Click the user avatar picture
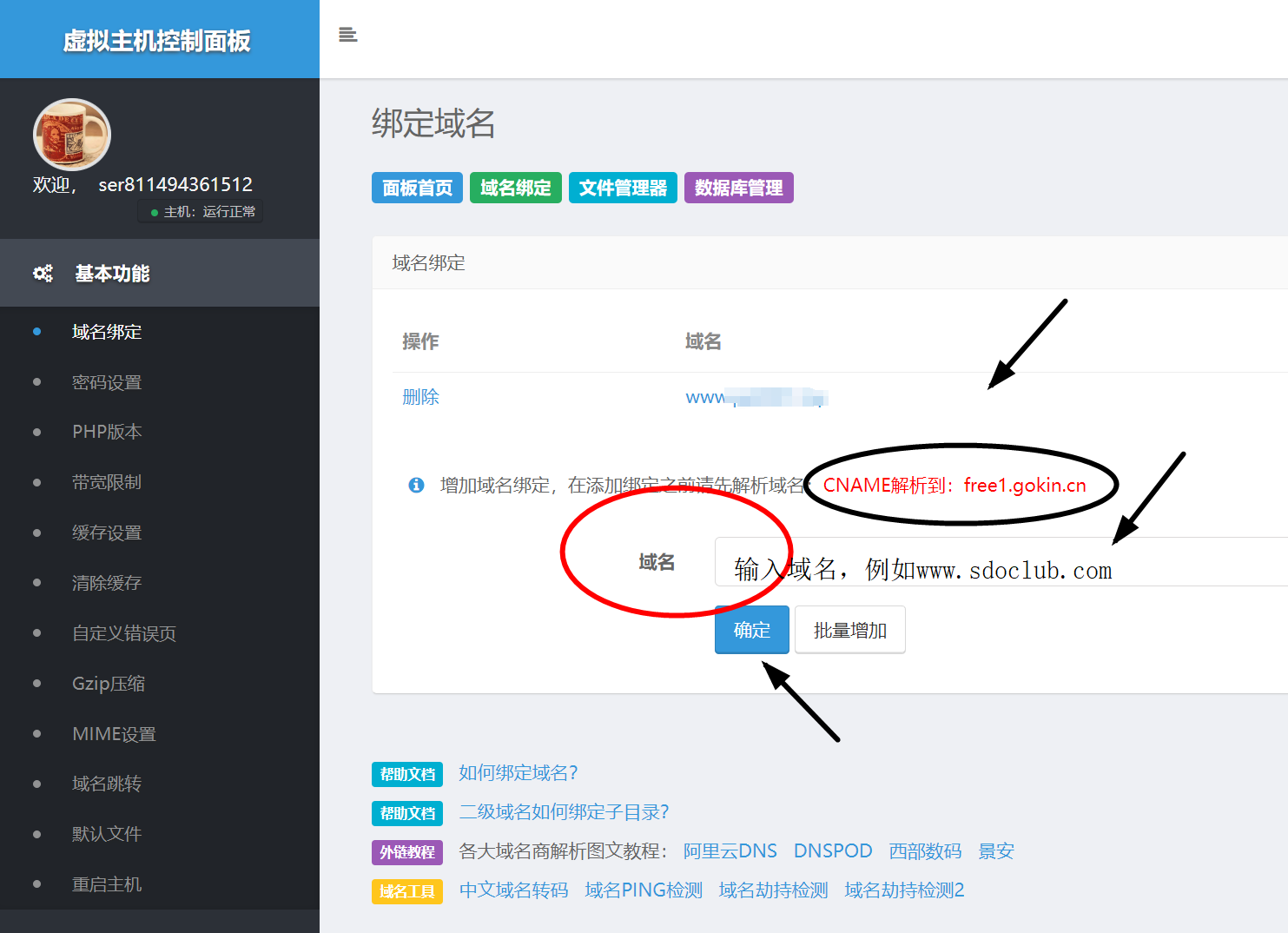The width and height of the screenshot is (1288, 933). (72, 135)
